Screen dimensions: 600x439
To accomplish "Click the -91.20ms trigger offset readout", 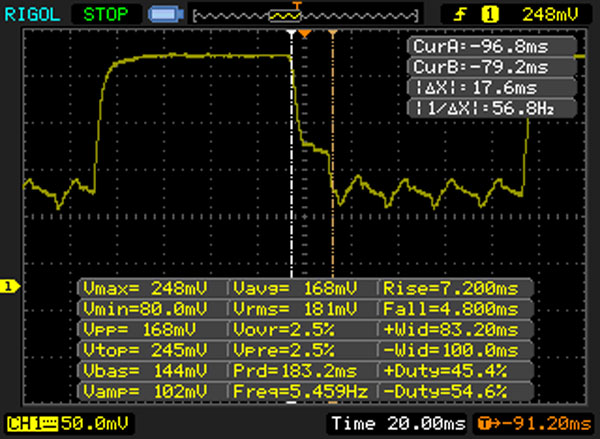I will [x=535, y=424].
